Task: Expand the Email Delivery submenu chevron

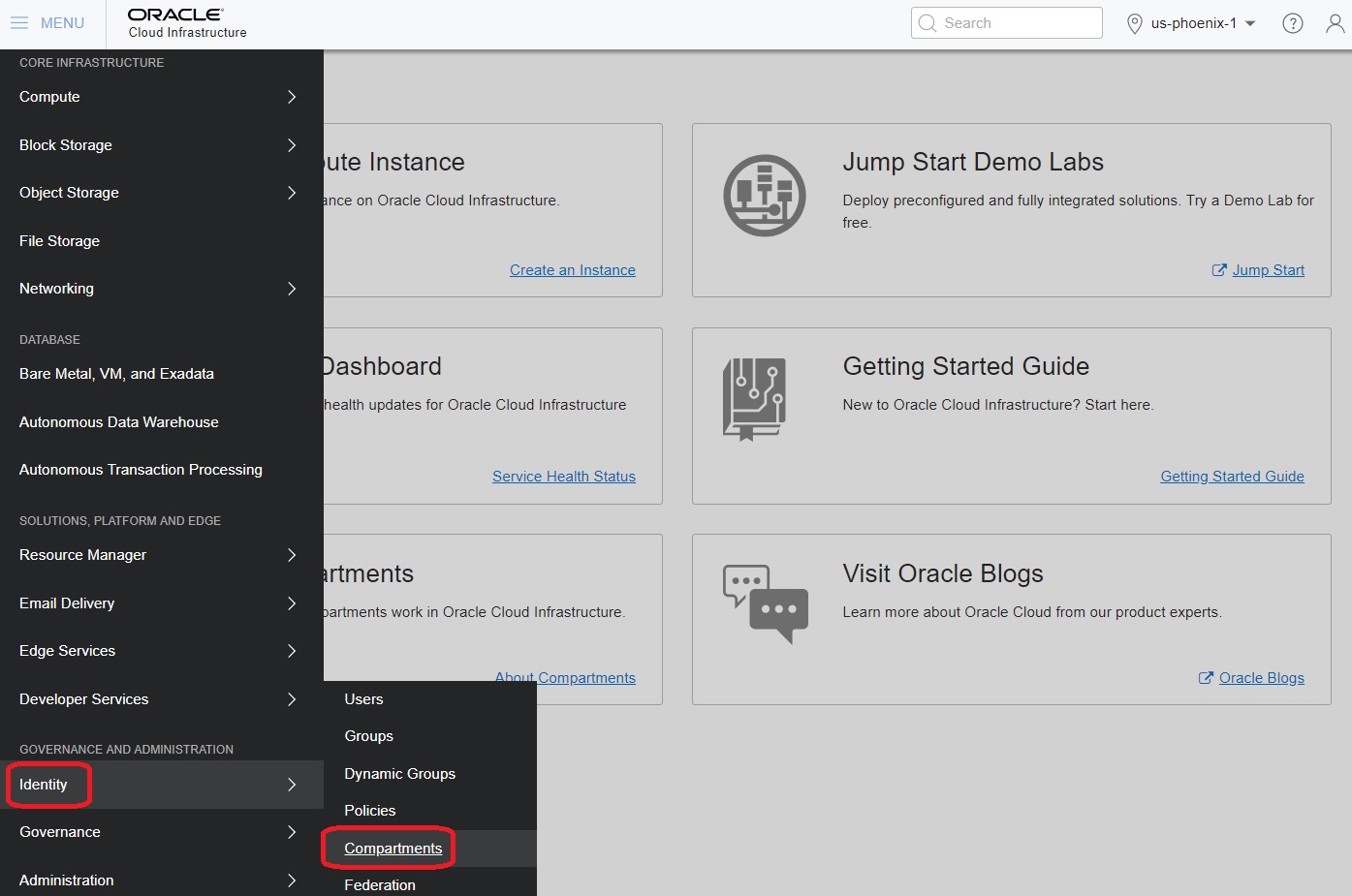Action: click(292, 603)
